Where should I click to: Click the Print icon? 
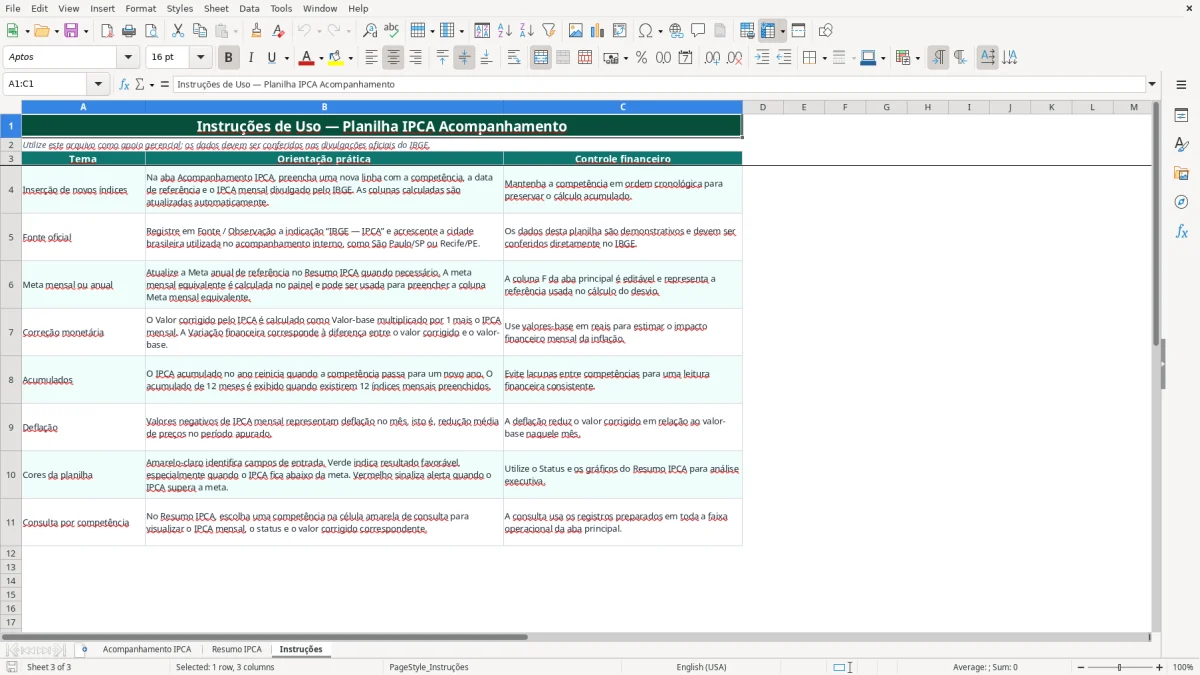point(129,31)
